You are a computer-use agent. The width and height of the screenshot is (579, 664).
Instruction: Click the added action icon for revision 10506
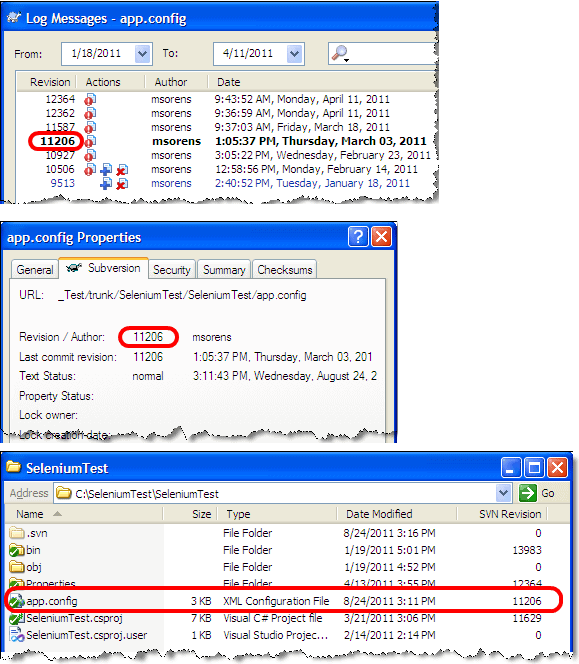tap(106, 170)
